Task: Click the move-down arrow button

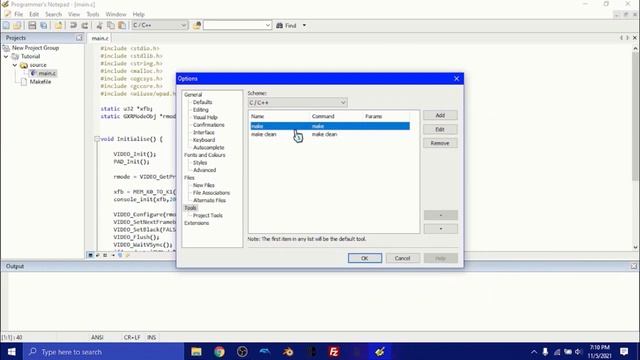Action: (x=441, y=229)
